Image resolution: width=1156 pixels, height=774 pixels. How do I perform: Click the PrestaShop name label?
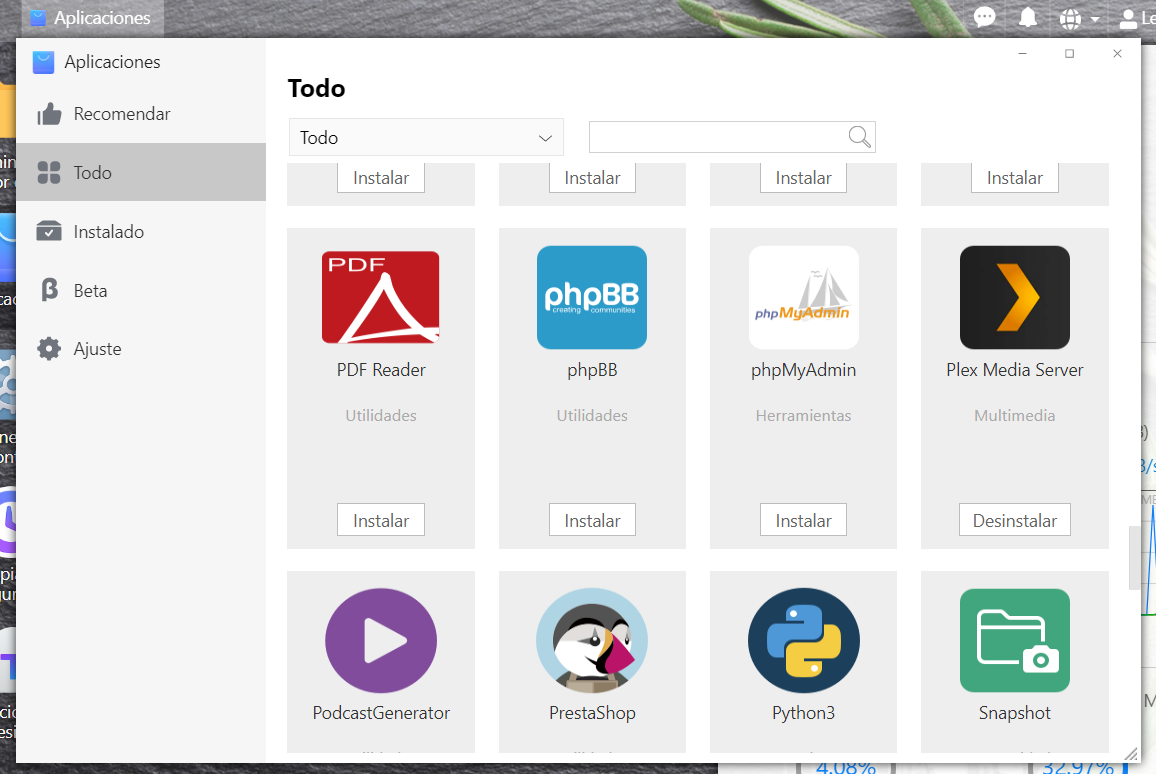(592, 712)
